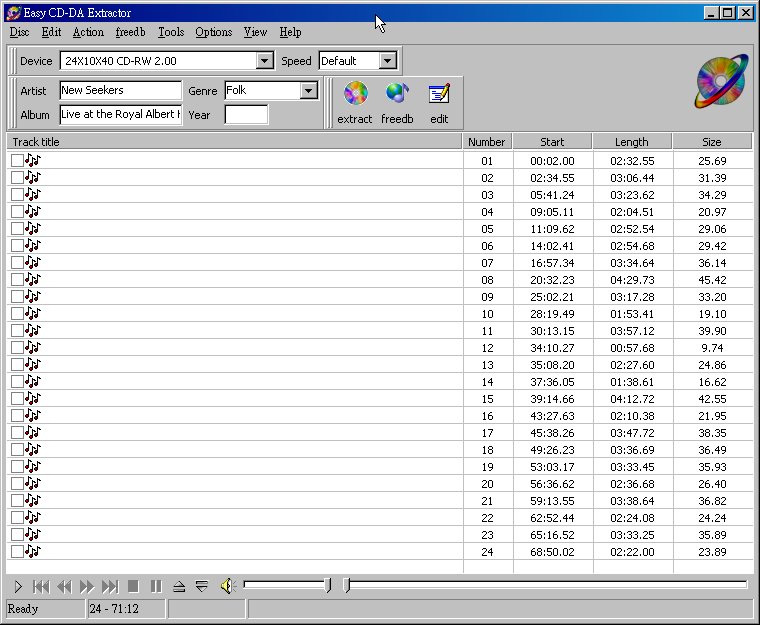Click the extract CD icon
This screenshot has height=625, width=760.
coord(355,93)
